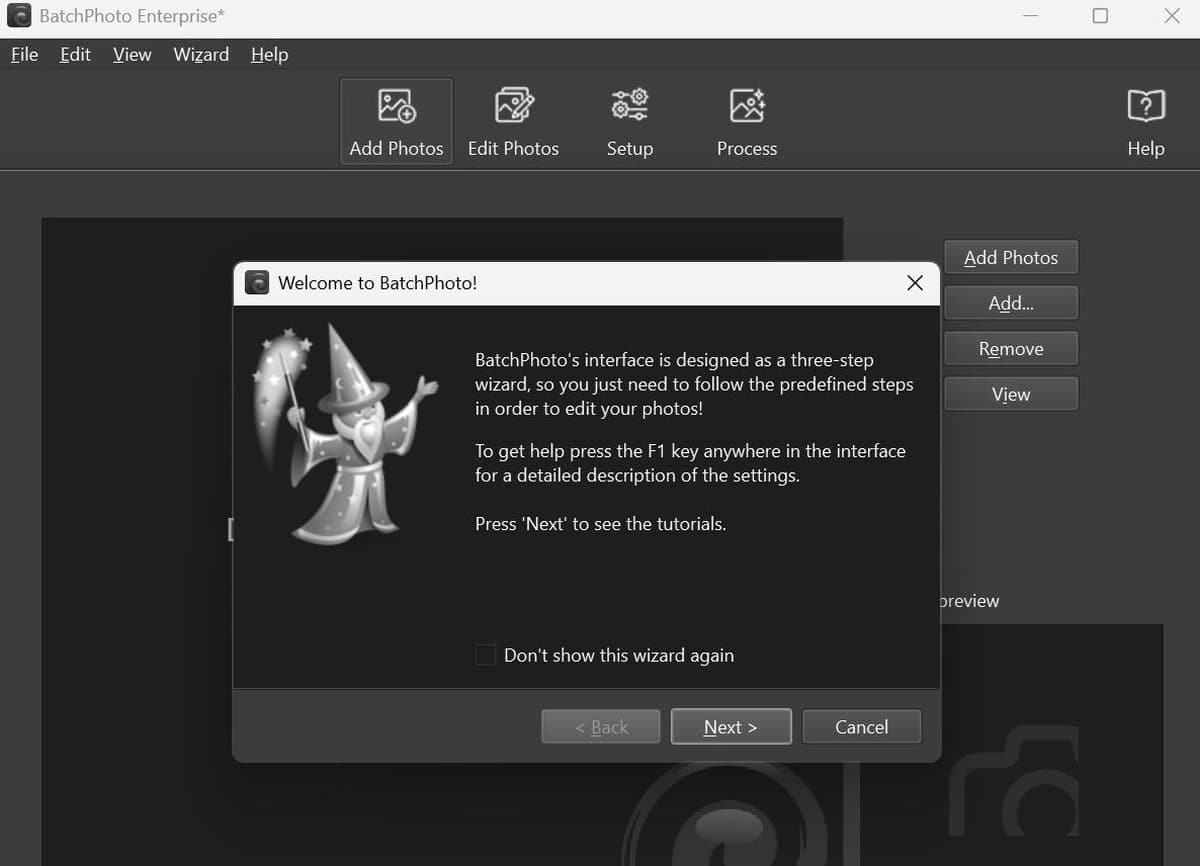The height and width of the screenshot is (866, 1200).
Task: Click the Add Photos toolbar icon
Action: point(396,105)
